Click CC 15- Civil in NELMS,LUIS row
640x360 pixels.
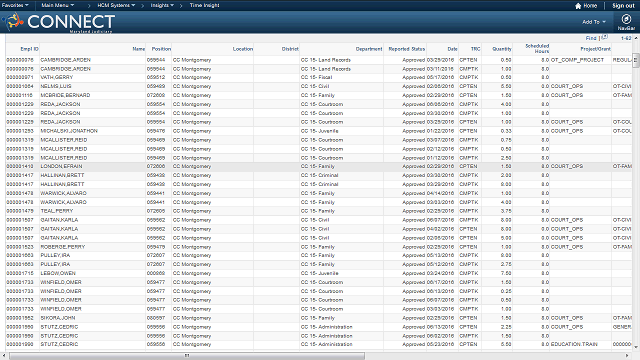(315, 86)
